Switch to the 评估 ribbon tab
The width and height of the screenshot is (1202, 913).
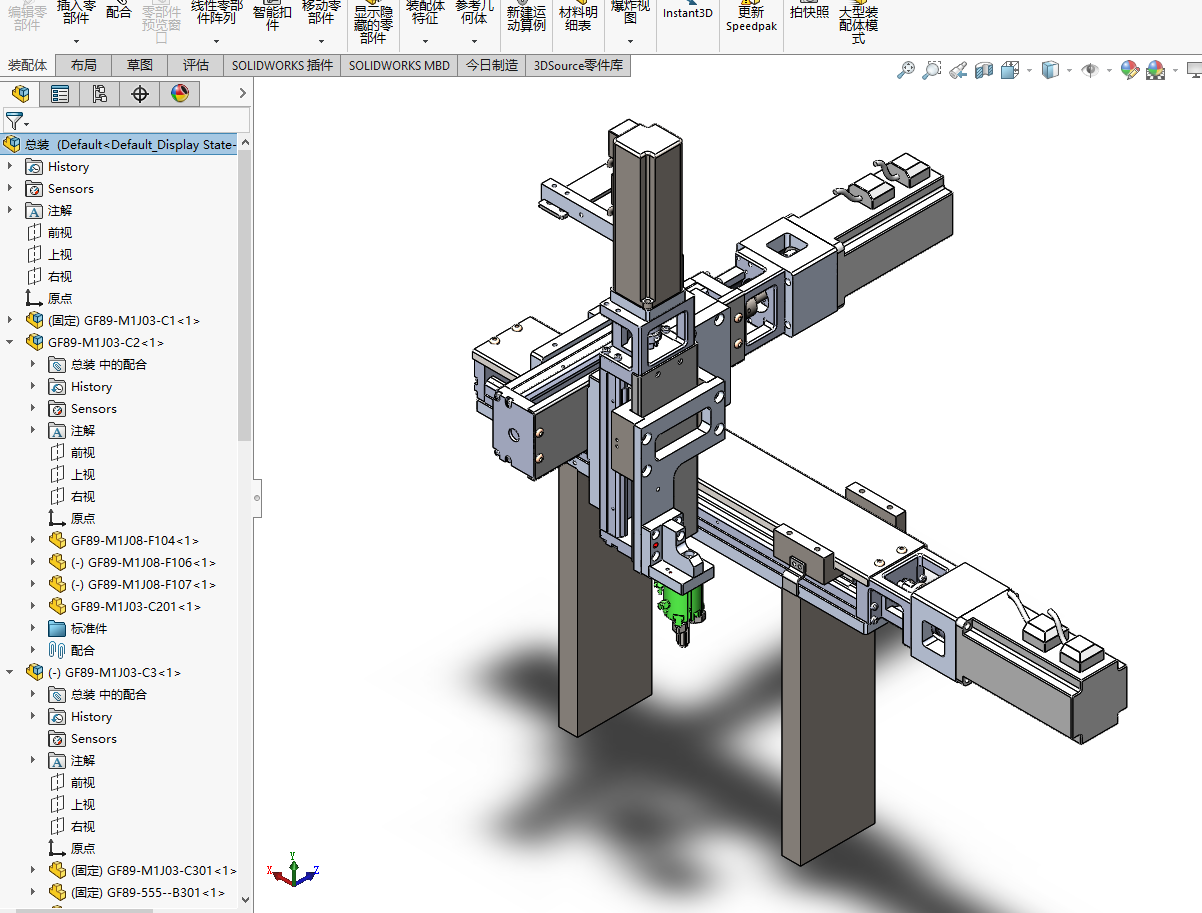[x=195, y=64]
